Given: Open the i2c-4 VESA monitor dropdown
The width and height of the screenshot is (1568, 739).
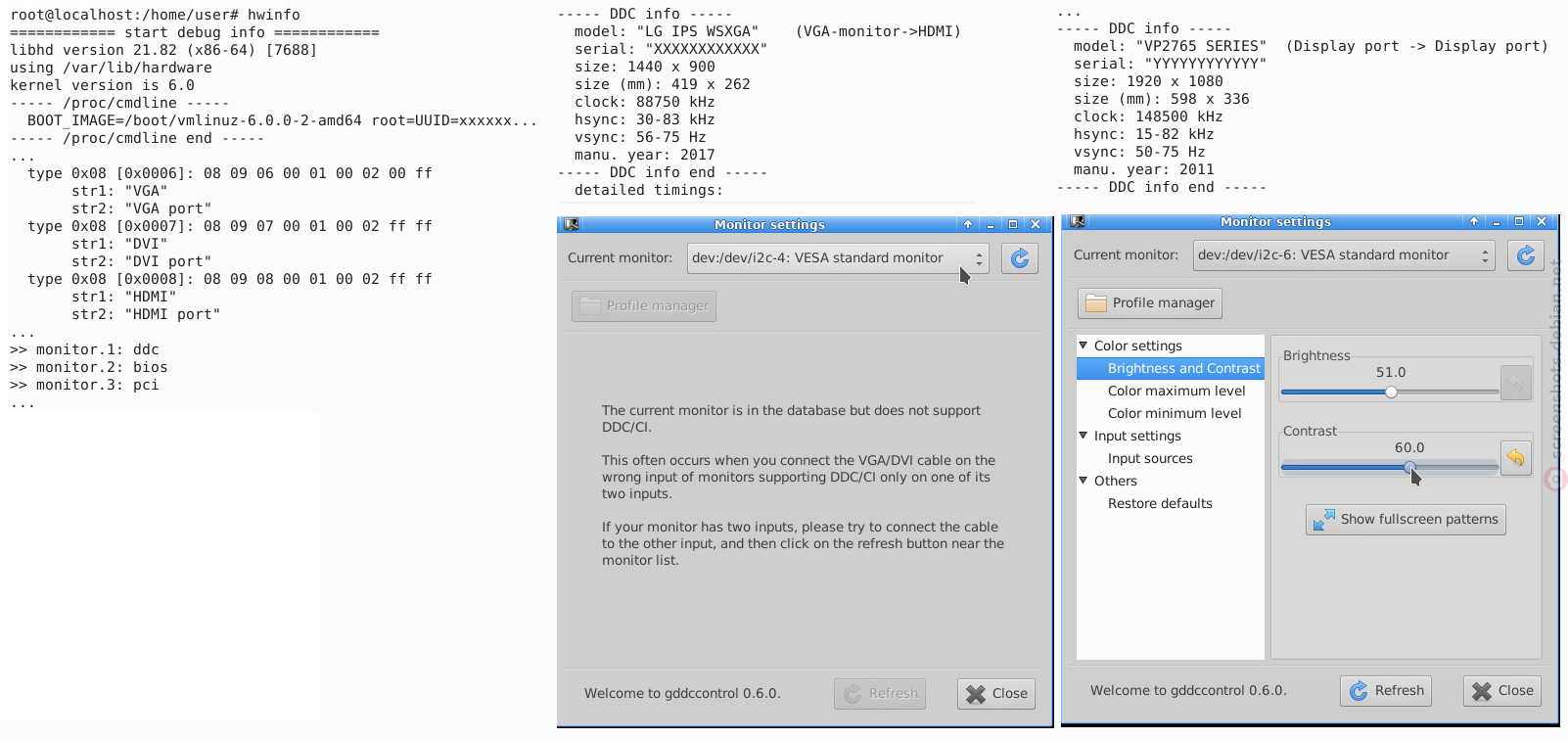Looking at the screenshot, I should pyautogui.click(x=838, y=258).
